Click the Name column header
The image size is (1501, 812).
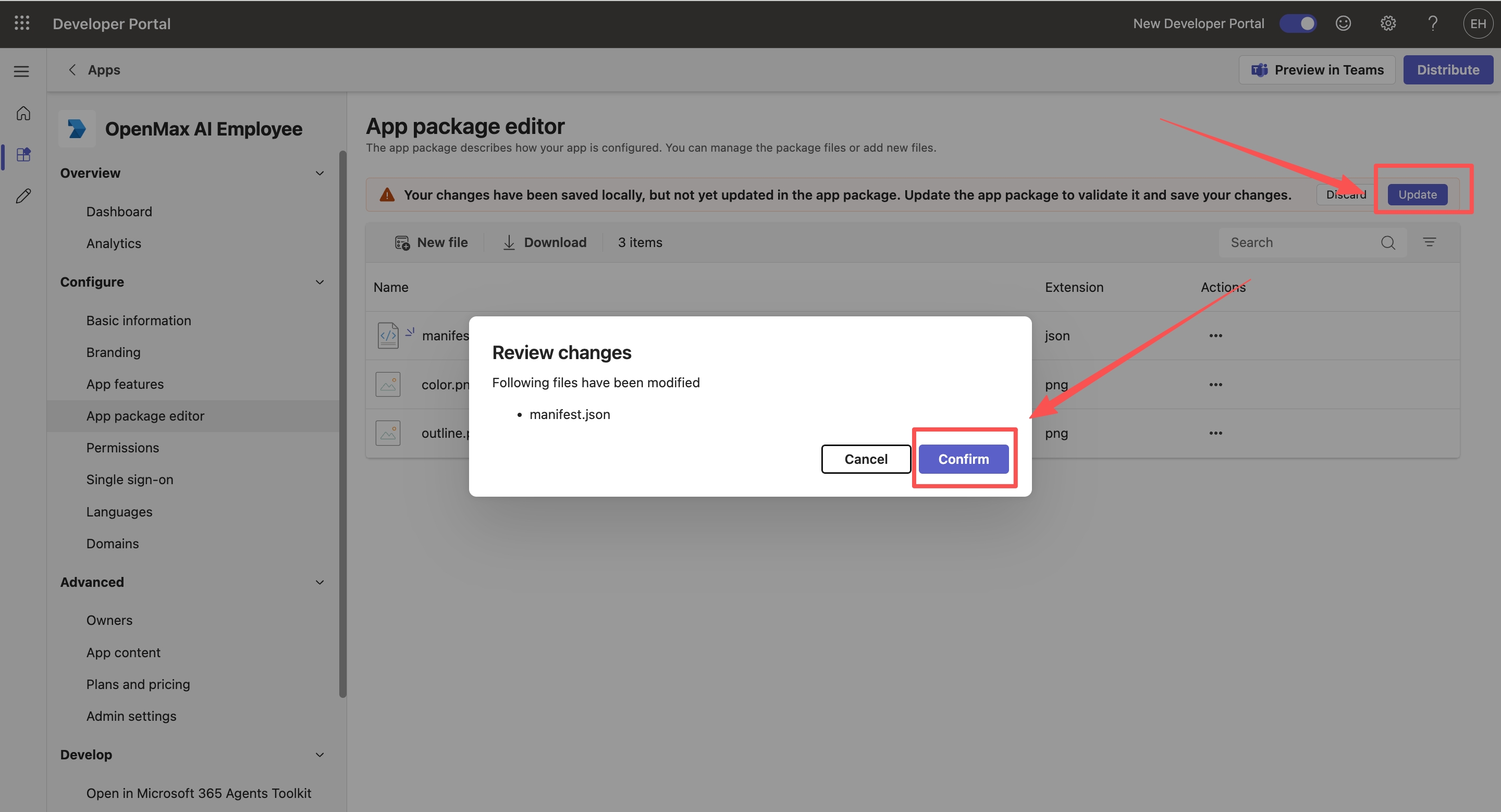[391, 287]
